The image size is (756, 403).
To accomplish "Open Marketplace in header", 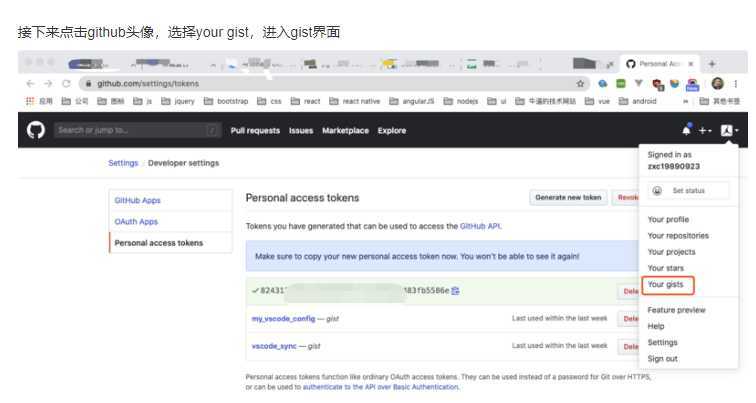I will click(345, 131).
